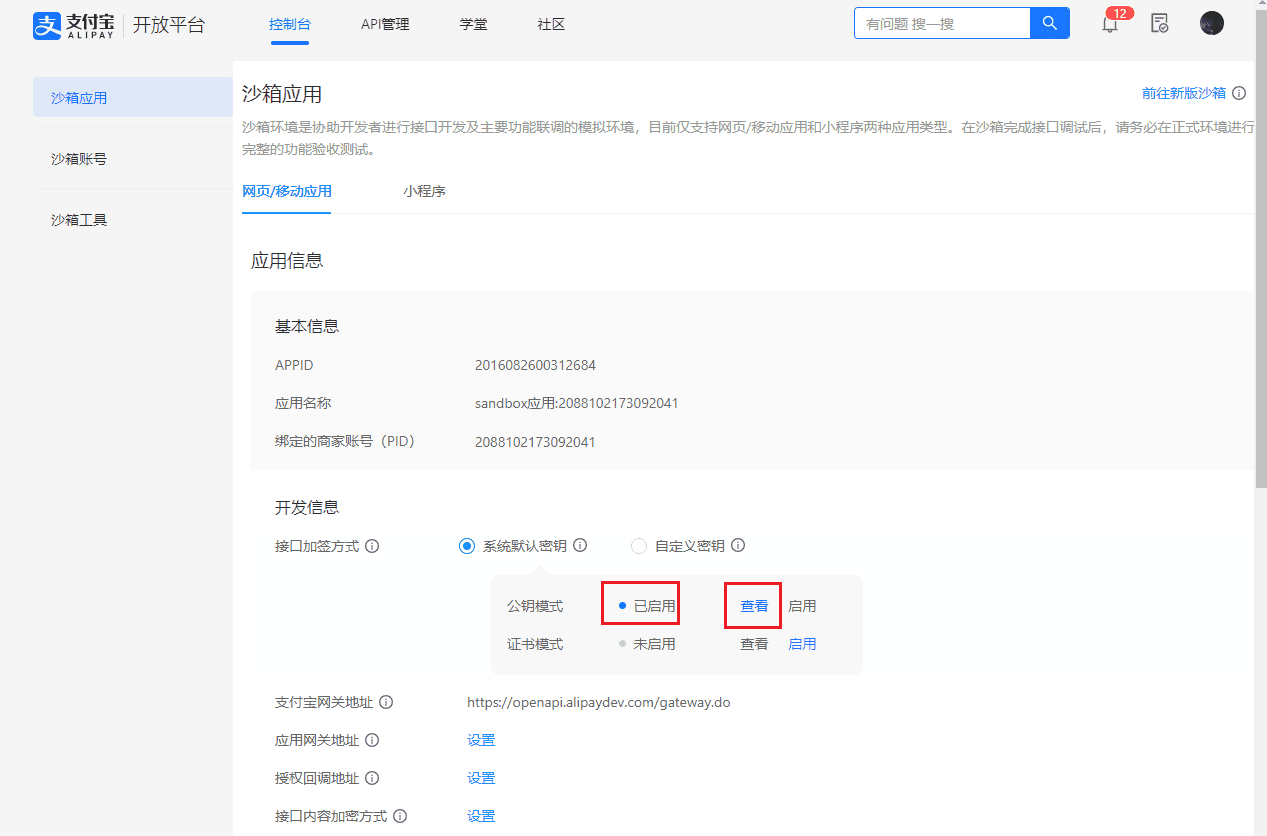Click the 公钥模式 label
Viewport: 1267px width, 836px height.
(535, 606)
